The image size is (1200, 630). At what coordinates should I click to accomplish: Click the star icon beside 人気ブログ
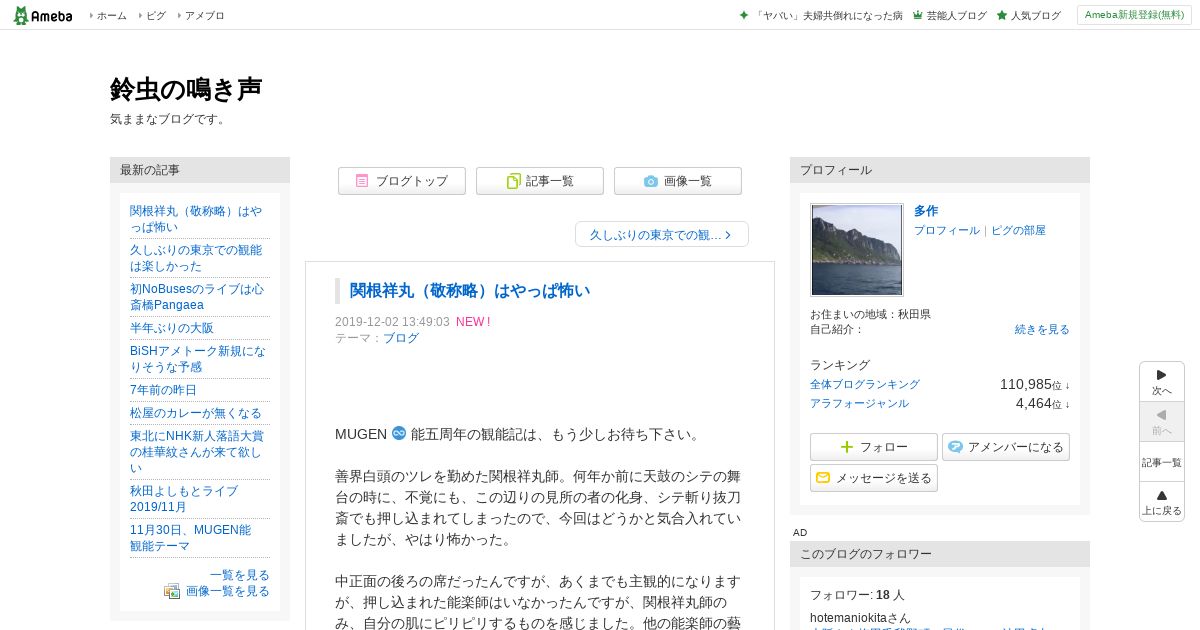tap(1002, 16)
